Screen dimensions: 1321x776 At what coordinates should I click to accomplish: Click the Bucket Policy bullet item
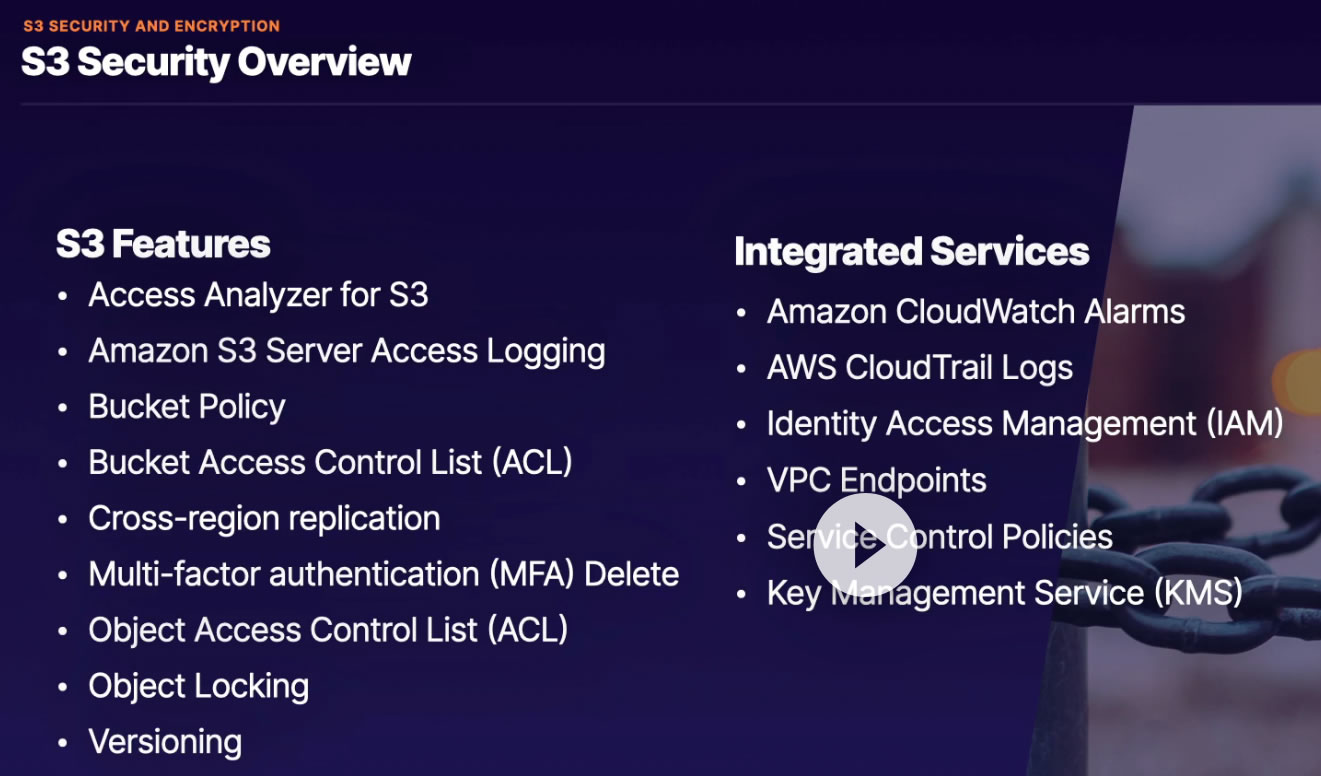point(187,407)
